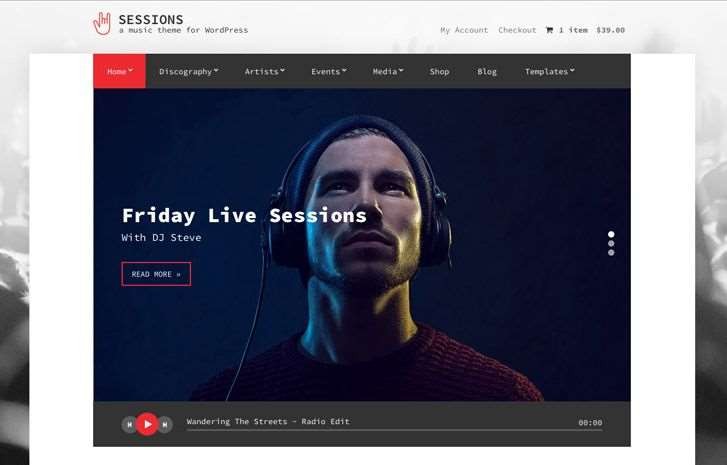
Task: Click the Sessions rock-hand logo icon
Action: pos(102,24)
